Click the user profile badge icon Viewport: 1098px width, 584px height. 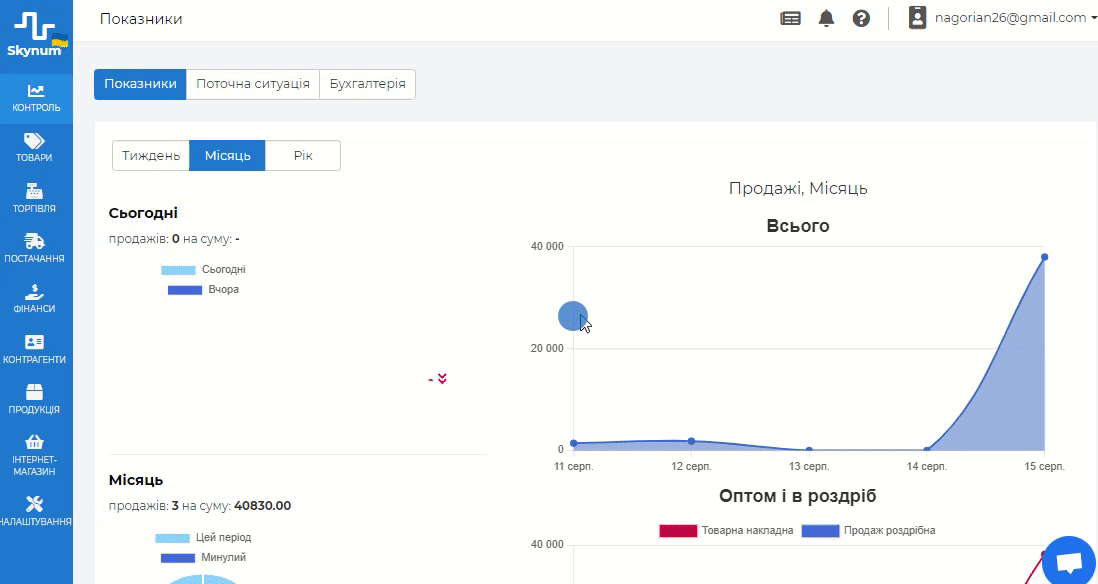[917, 18]
